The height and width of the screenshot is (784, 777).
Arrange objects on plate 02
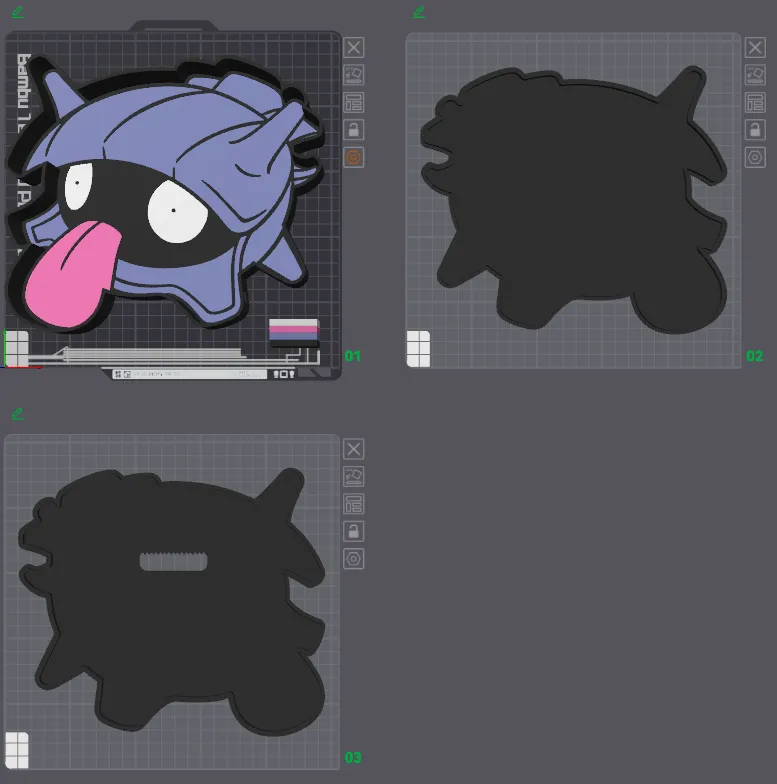(x=755, y=103)
